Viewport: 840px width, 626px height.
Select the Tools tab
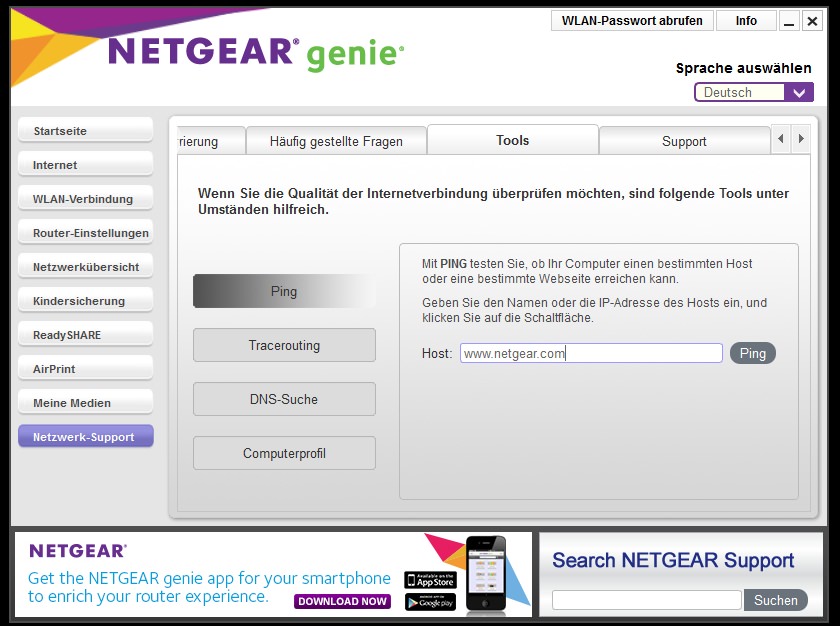click(x=513, y=140)
